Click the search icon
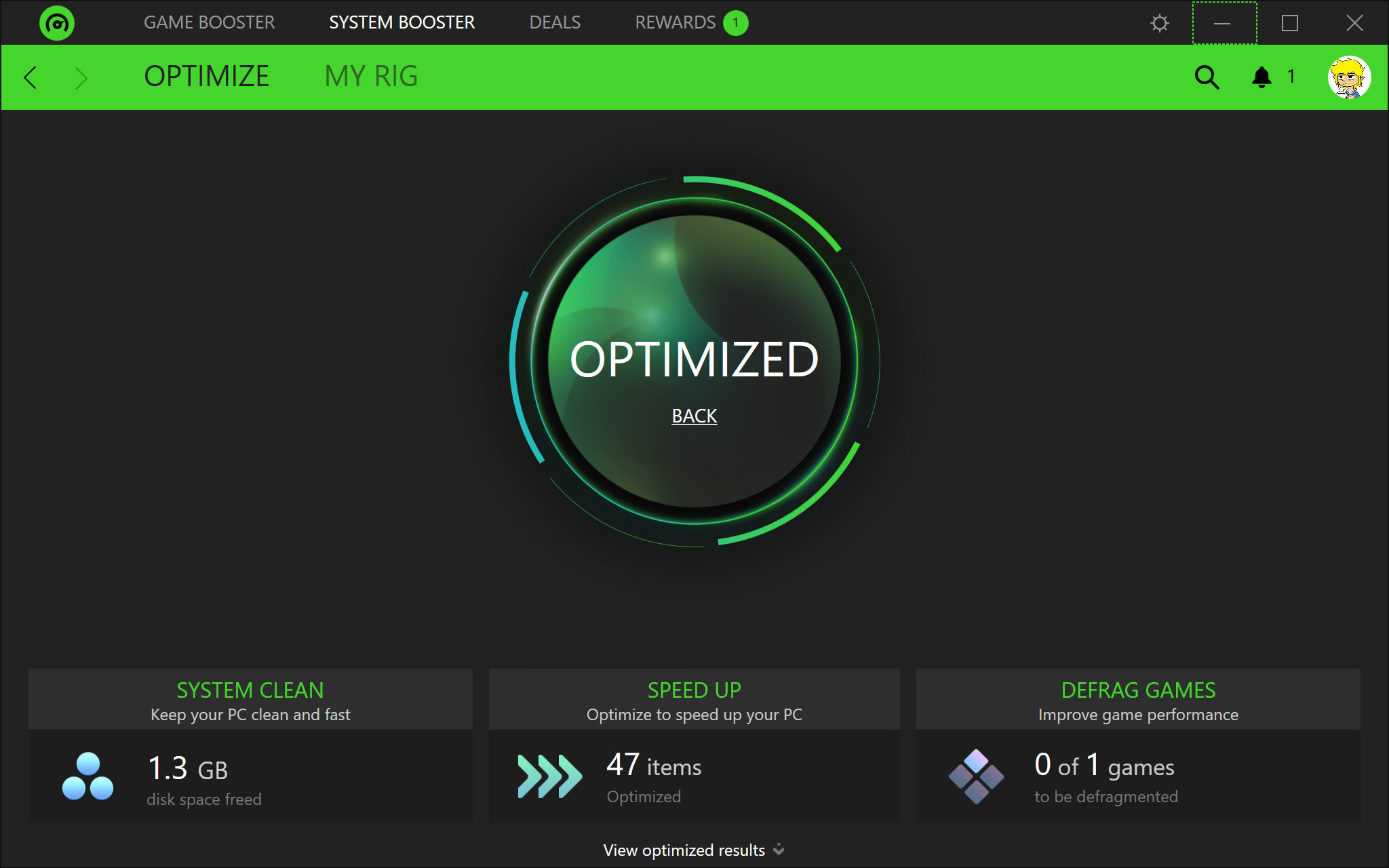Viewport: 1389px width, 868px height. (x=1208, y=75)
